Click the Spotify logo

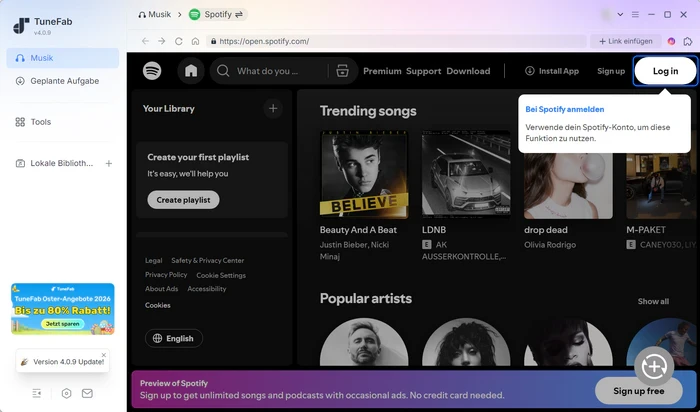click(x=152, y=71)
